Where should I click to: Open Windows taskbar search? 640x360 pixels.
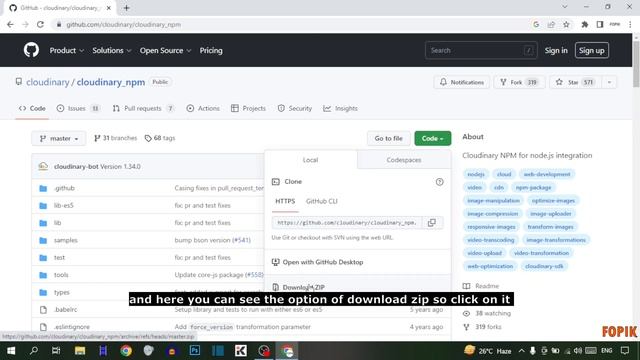click(34, 351)
